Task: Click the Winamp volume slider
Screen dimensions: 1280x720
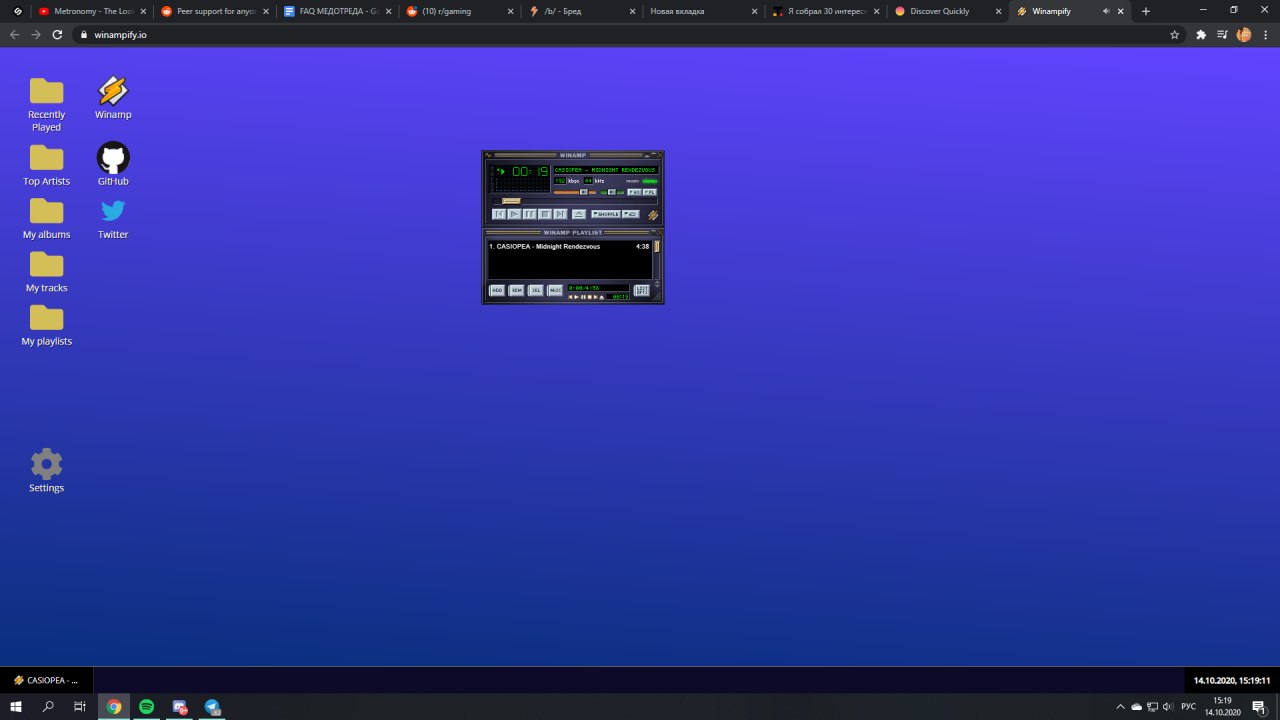Action: coord(575,192)
